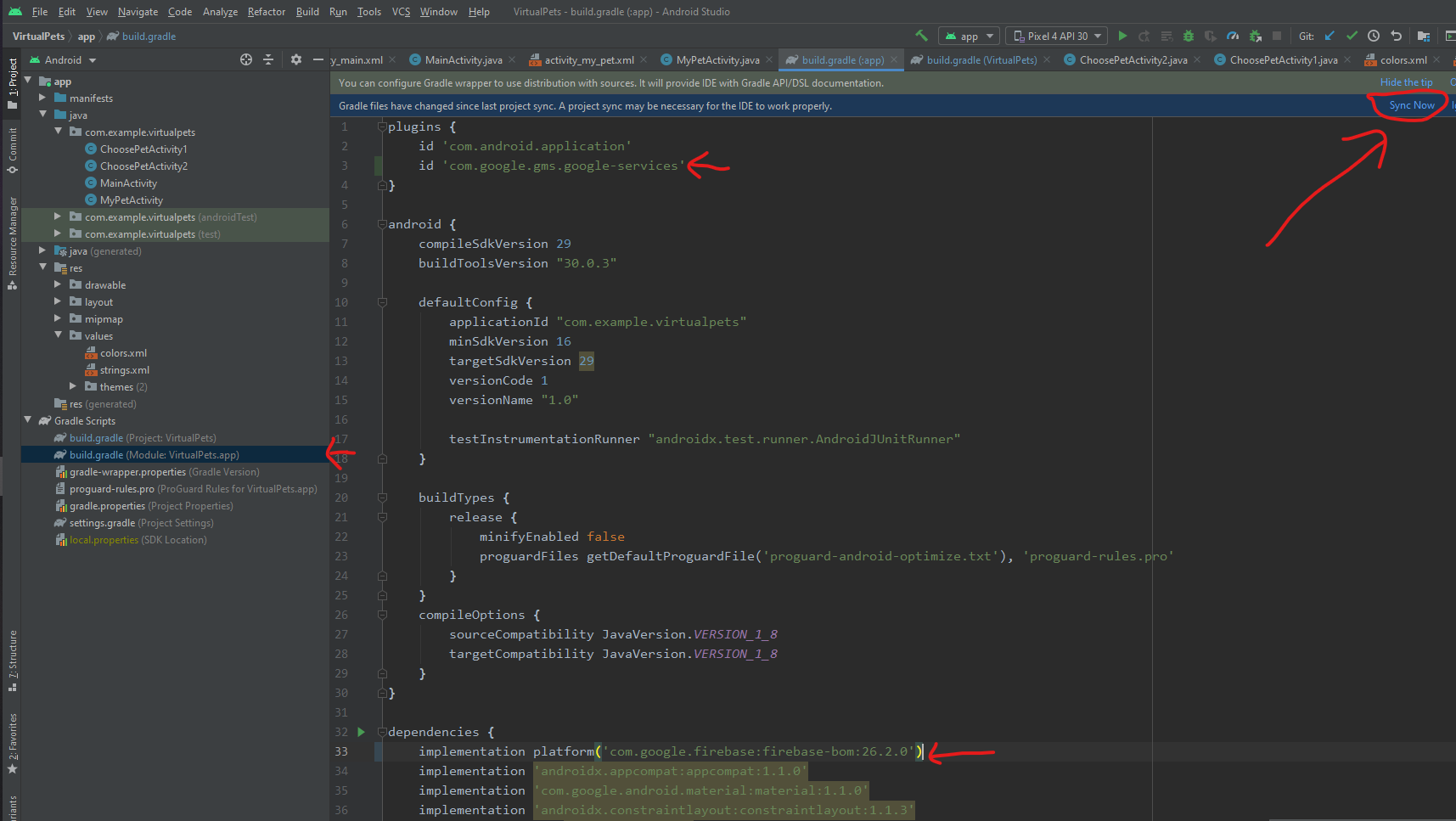Open the Refactor menu
1456x821 pixels.
(x=266, y=12)
